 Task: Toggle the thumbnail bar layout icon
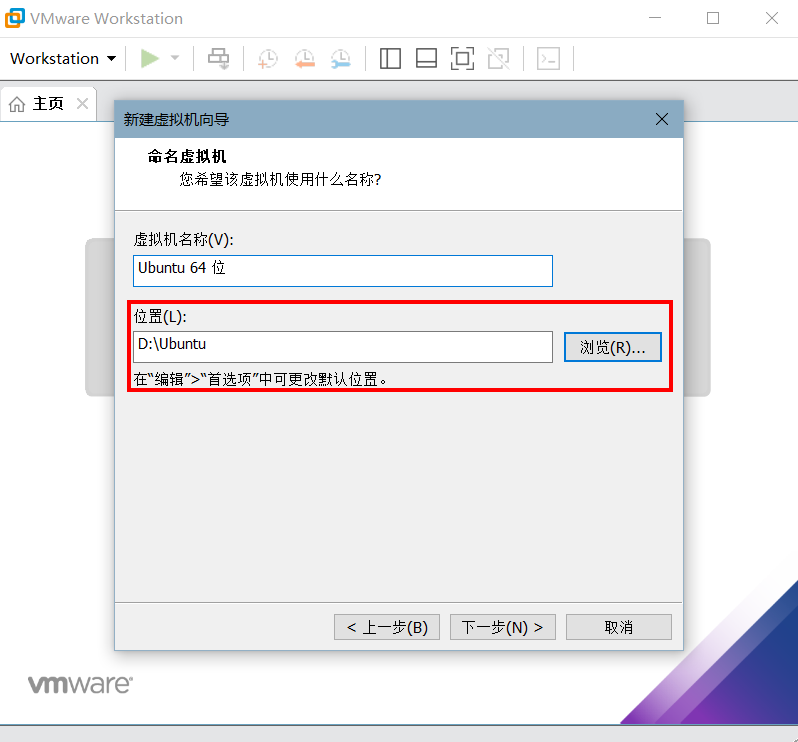426,58
